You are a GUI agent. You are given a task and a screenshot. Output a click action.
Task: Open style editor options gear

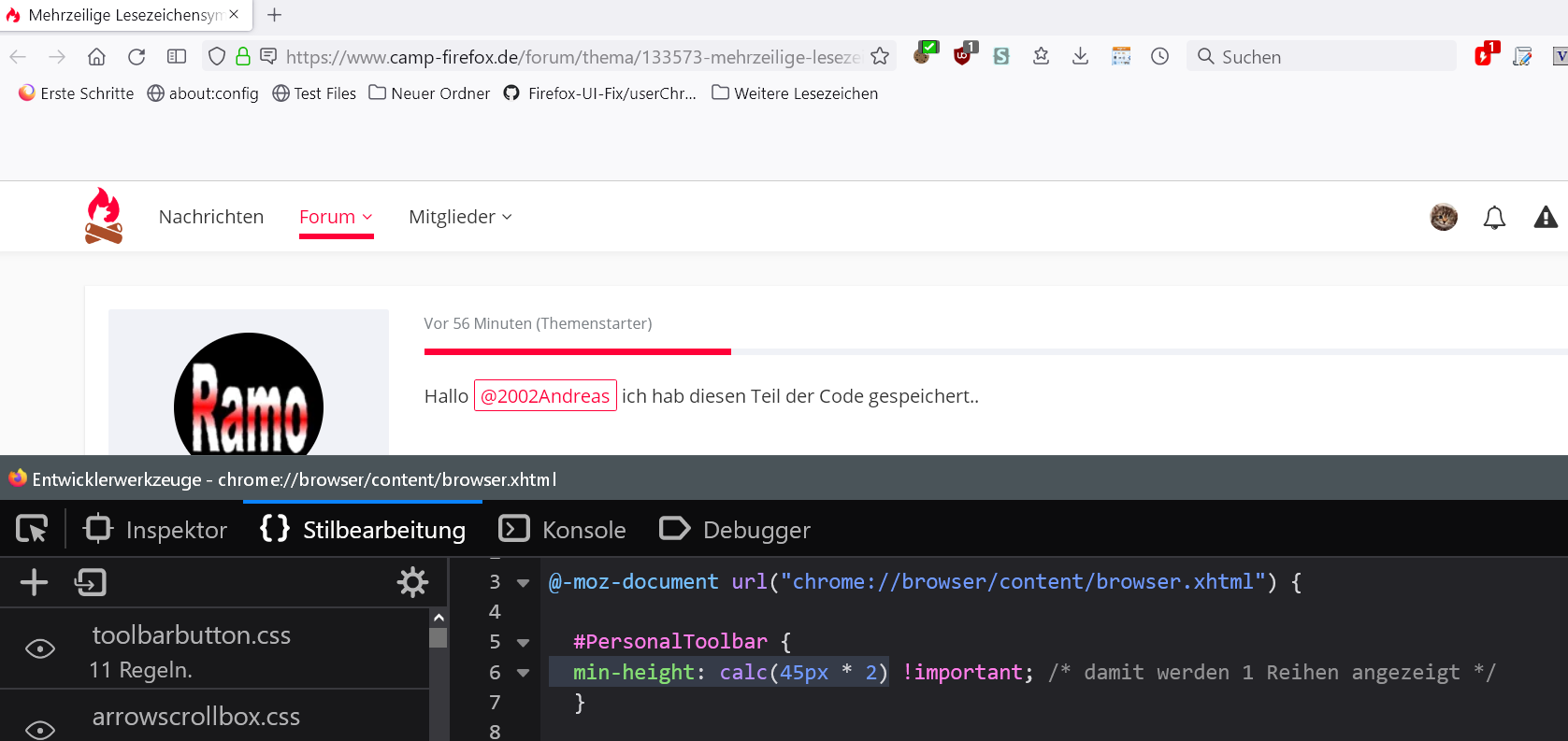[x=412, y=582]
